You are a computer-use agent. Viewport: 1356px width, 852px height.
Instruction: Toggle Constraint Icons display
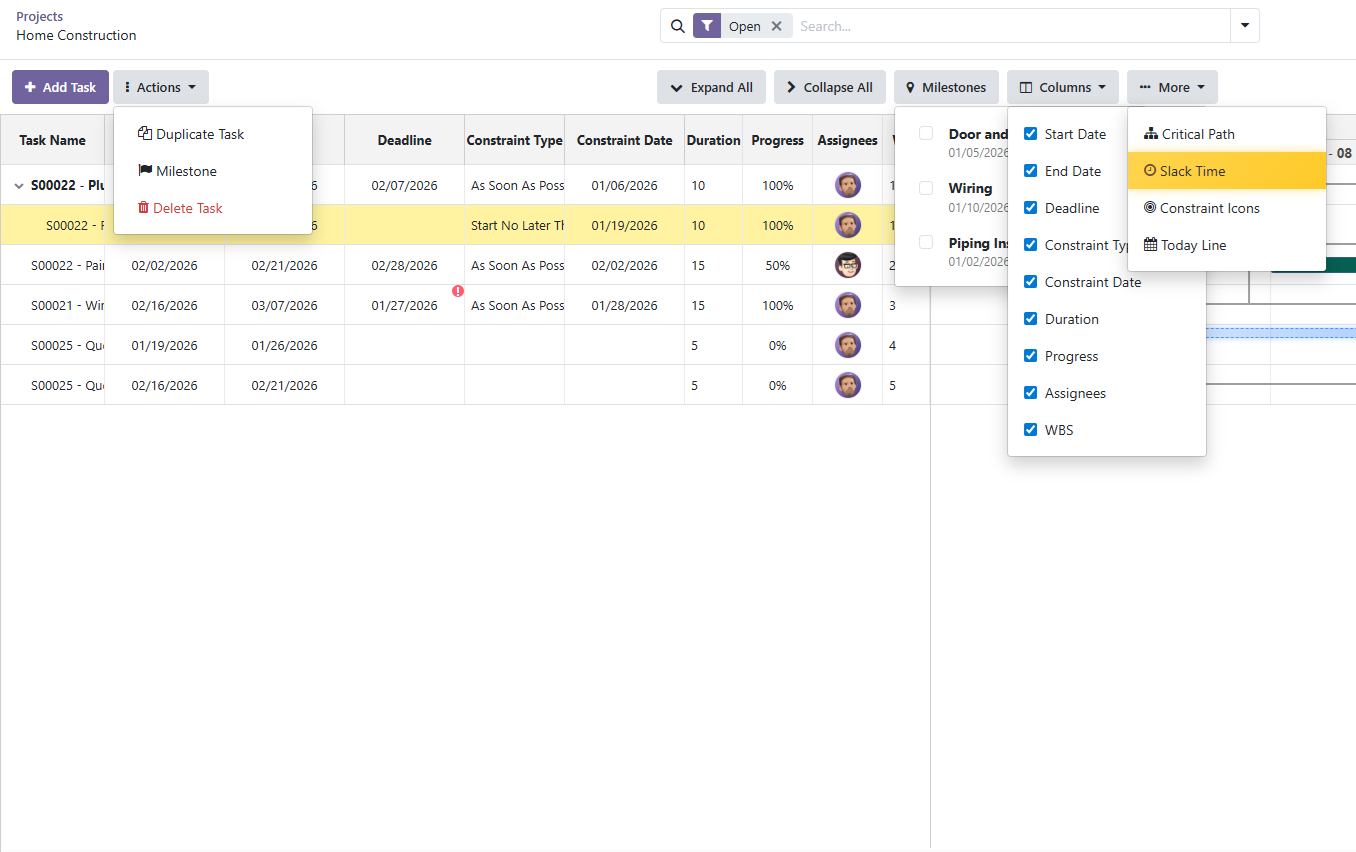pyautogui.click(x=1209, y=208)
